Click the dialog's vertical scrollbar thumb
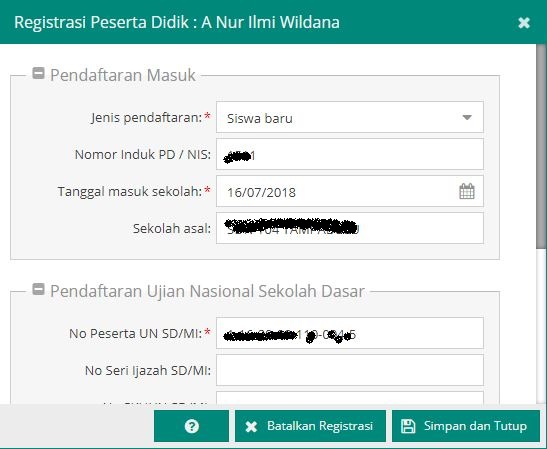Image resolution: width=547 pixels, height=449 pixels. pyautogui.click(x=541, y=147)
